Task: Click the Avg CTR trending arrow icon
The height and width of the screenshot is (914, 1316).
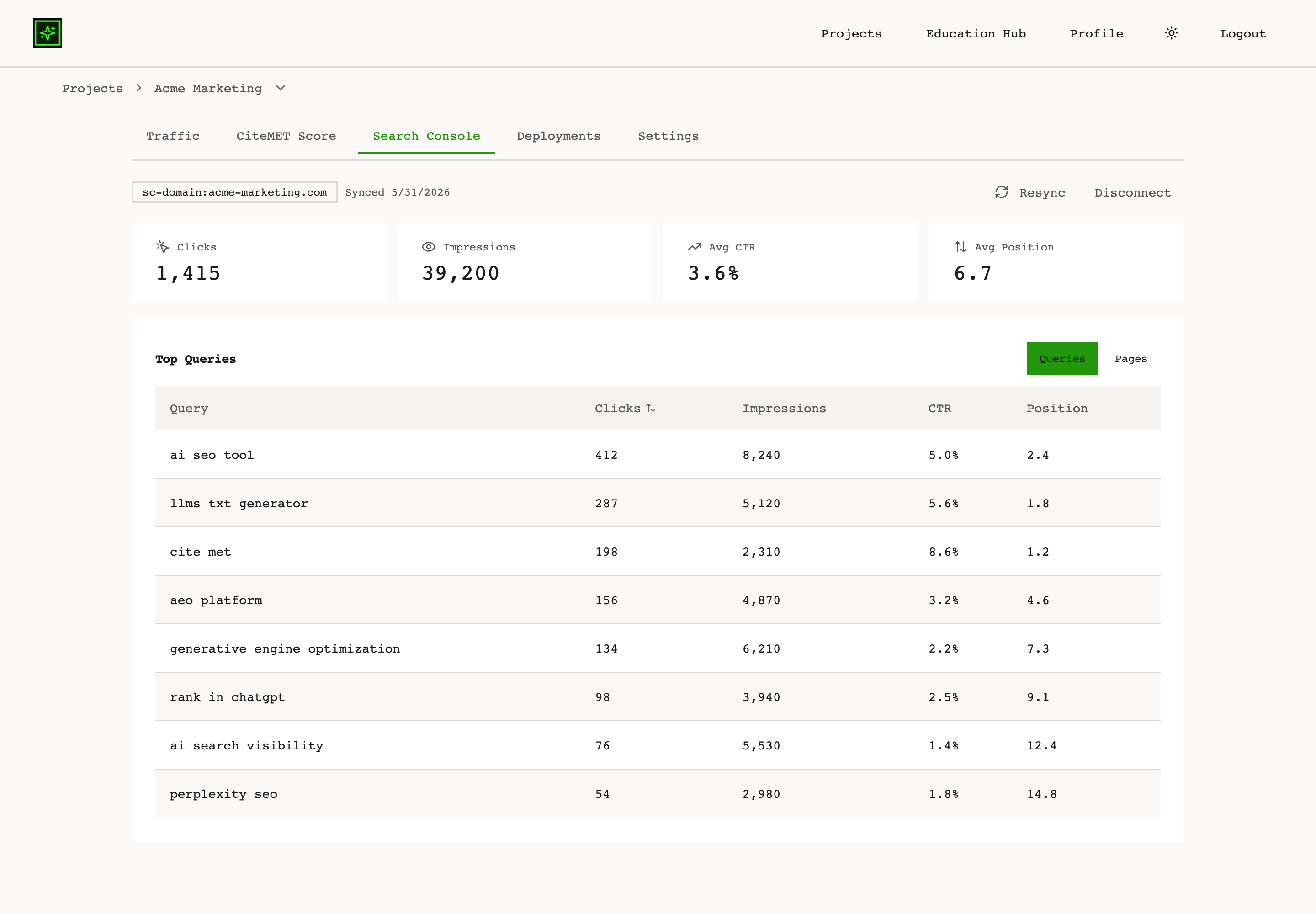Action: [x=695, y=247]
